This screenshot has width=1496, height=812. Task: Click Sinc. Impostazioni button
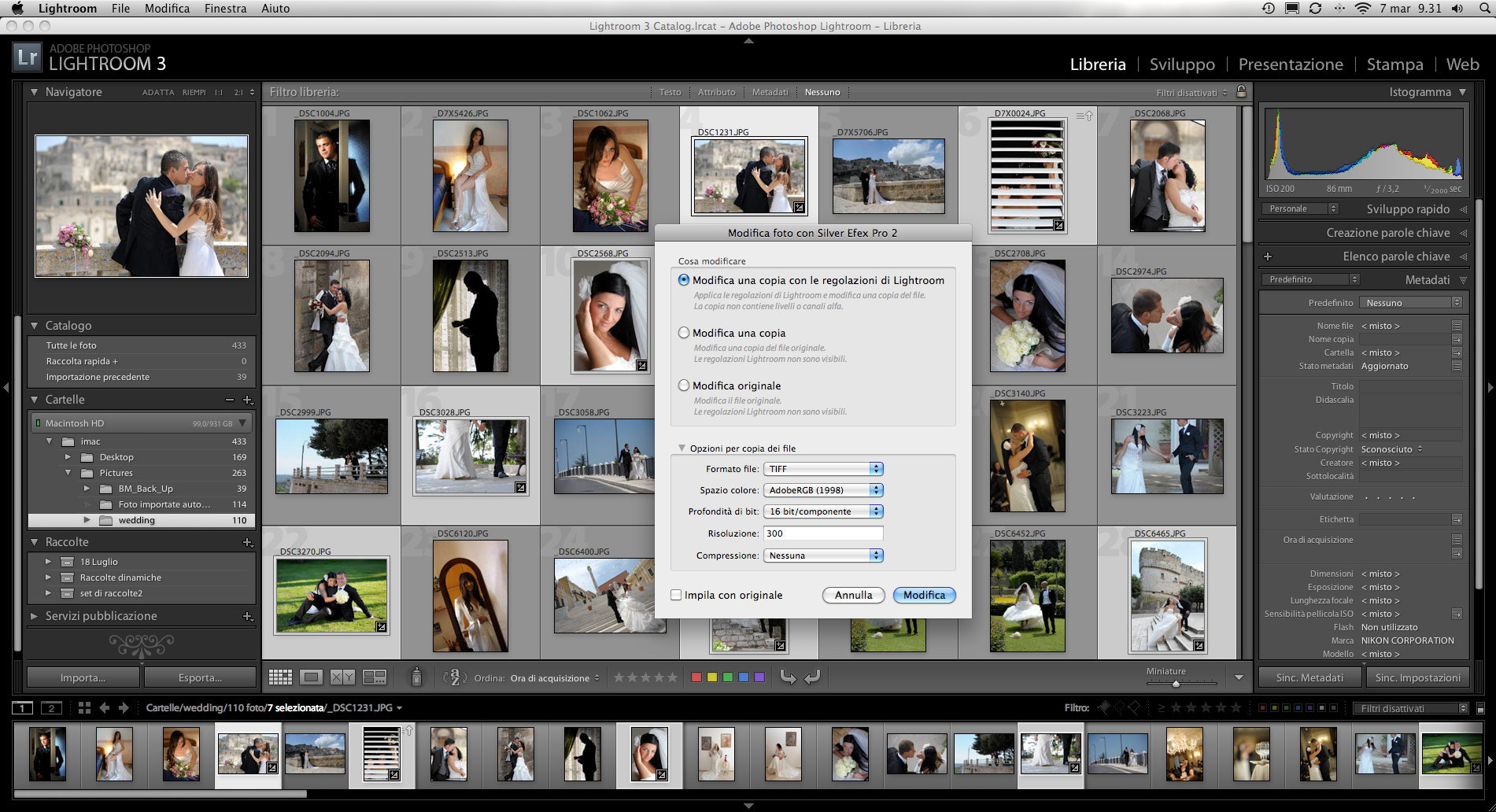pos(1417,677)
